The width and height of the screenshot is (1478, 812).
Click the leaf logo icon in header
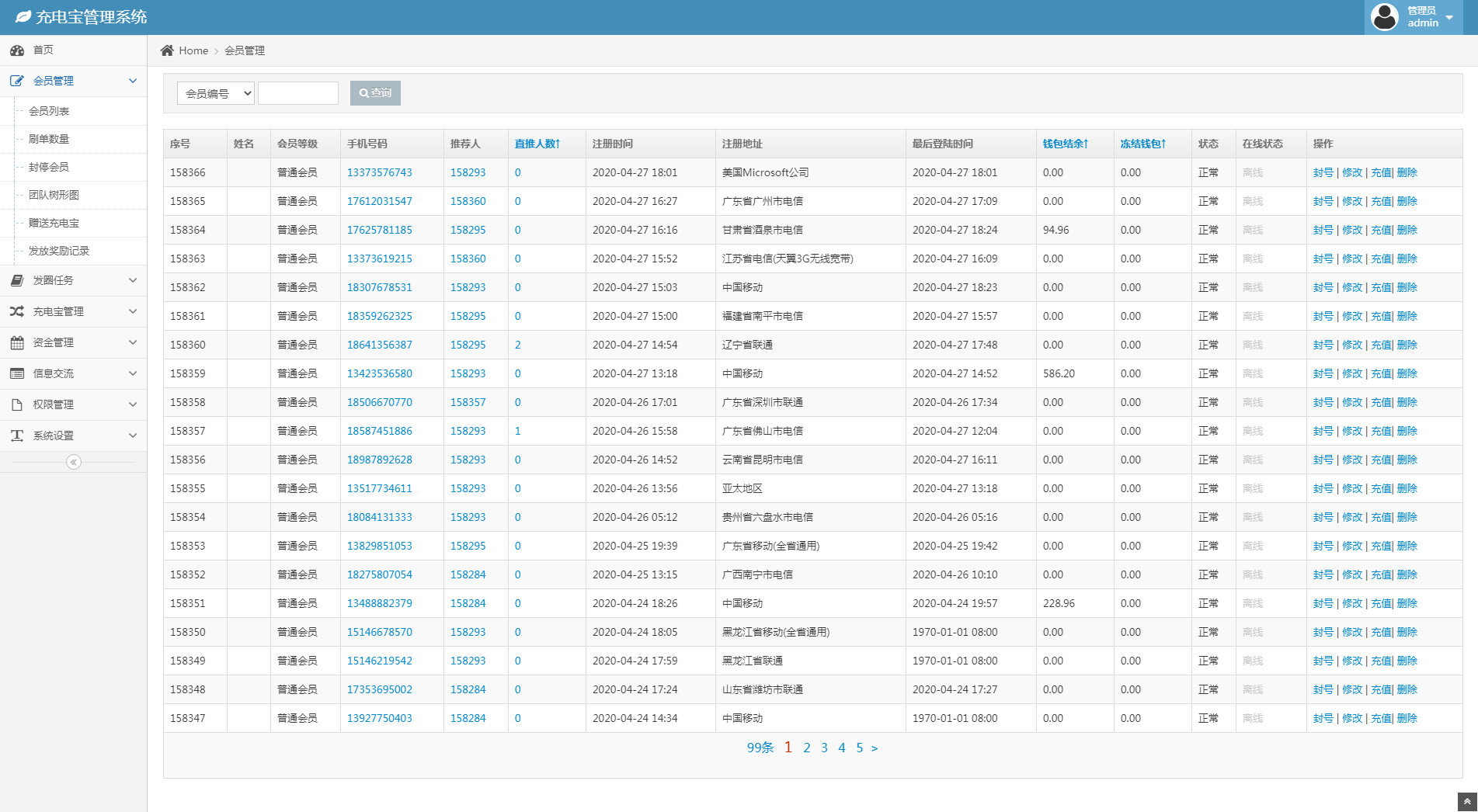[x=23, y=16]
